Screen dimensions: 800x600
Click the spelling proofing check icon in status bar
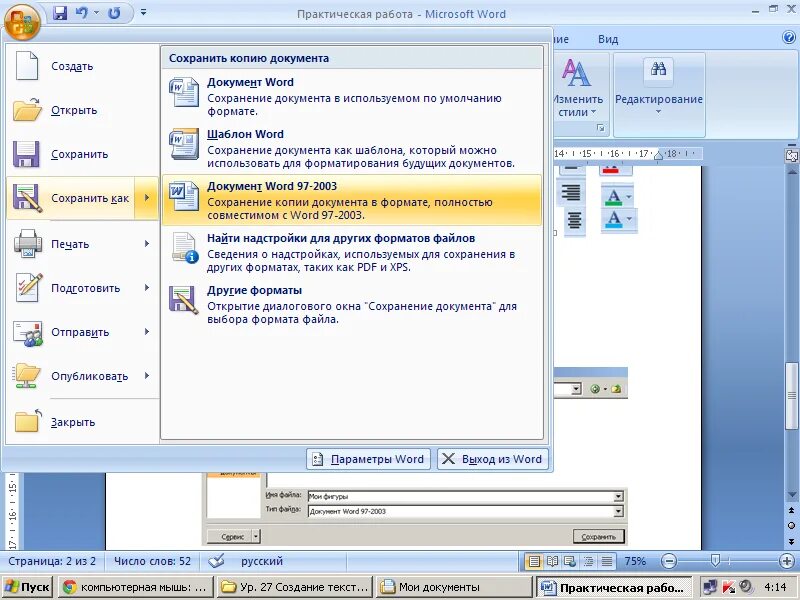click(x=216, y=561)
